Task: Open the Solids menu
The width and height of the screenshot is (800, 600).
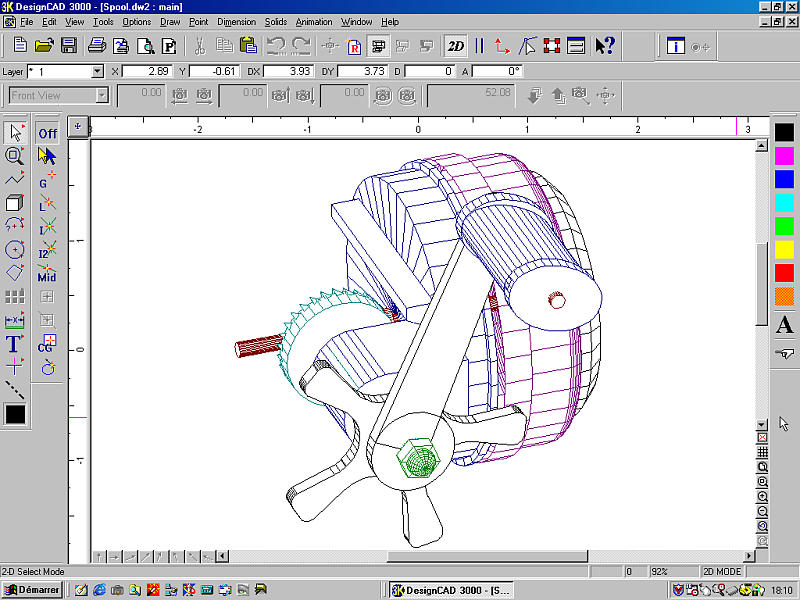Action: pyautogui.click(x=275, y=21)
